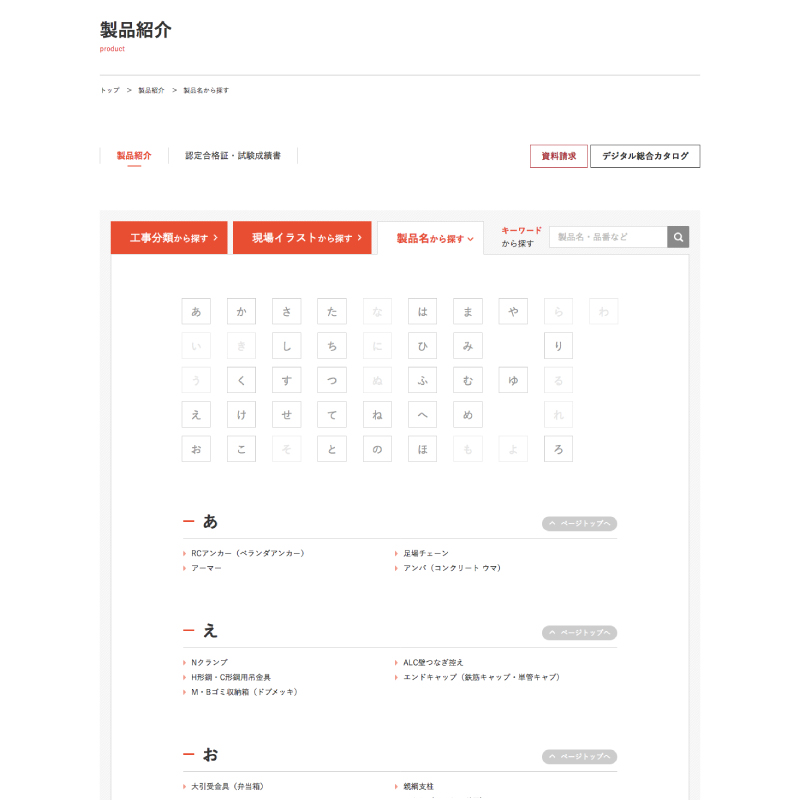
Task: Jump to the ま kana index
Action: [x=468, y=311]
